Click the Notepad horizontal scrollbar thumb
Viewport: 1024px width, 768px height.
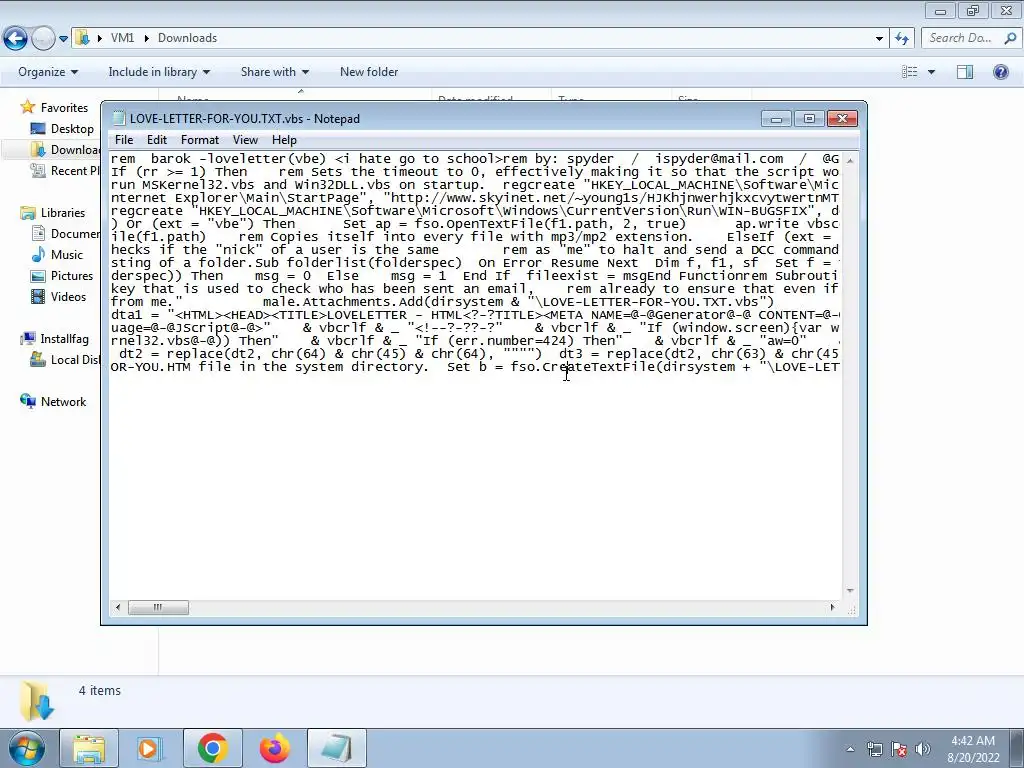click(x=158, y=607)
